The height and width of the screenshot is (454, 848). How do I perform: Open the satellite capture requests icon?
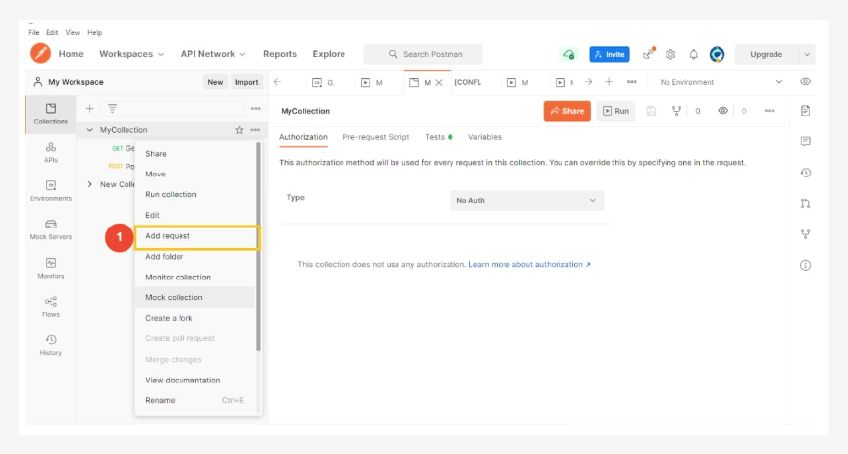tap(648, 54)
